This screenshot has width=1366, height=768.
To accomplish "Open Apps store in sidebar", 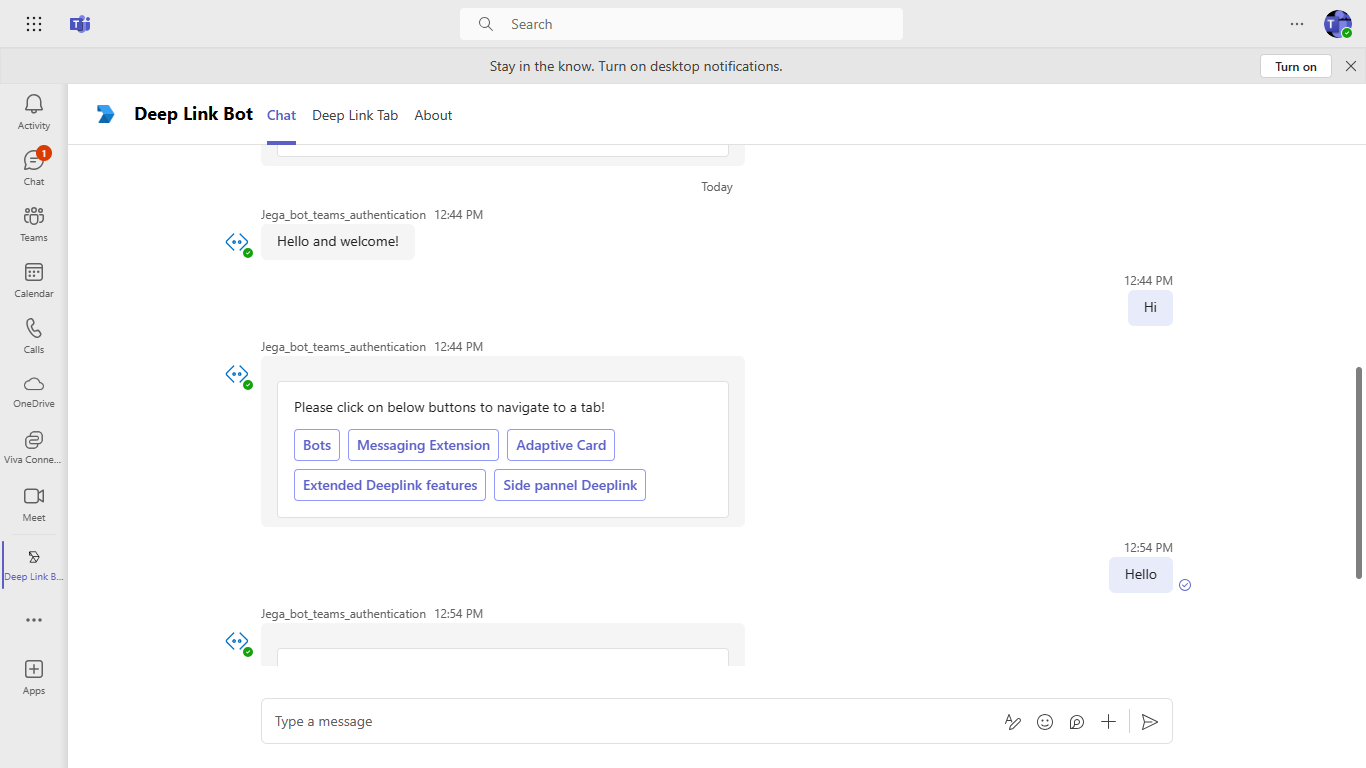I will tap(34, 677).
